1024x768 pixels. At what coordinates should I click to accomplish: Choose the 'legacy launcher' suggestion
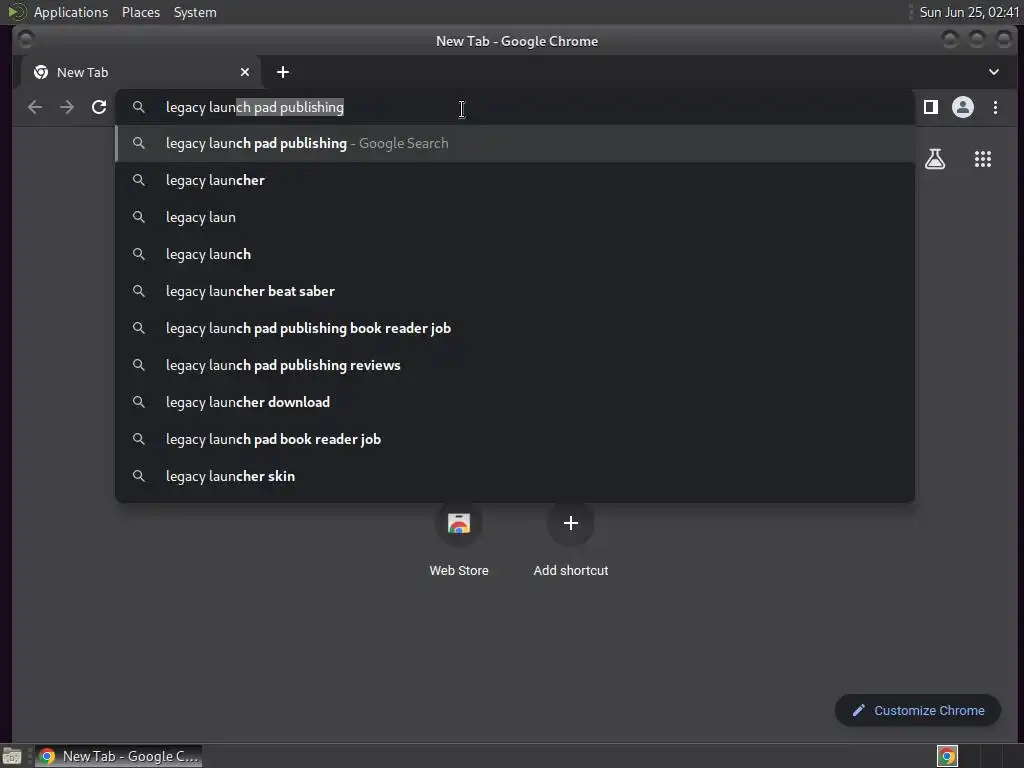pos(515,180)
